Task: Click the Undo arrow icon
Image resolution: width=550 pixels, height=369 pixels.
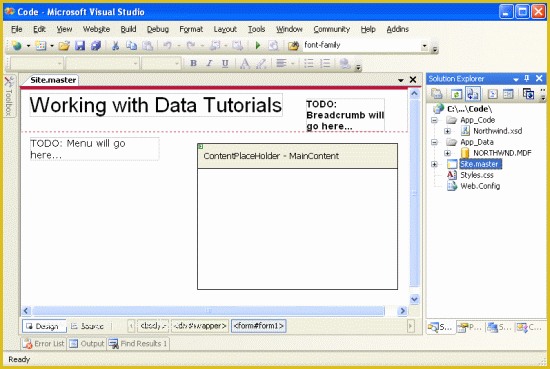Action: tap(168, 46)
